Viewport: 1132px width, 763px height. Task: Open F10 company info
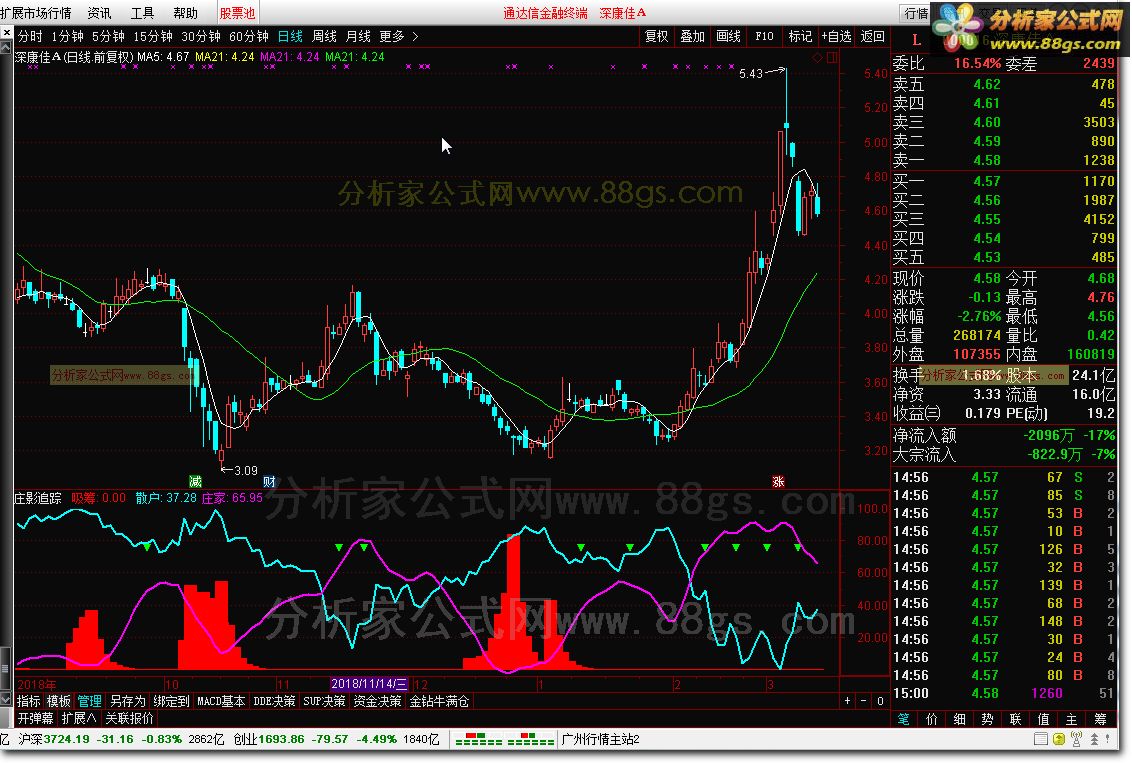[x=764, y=36]
